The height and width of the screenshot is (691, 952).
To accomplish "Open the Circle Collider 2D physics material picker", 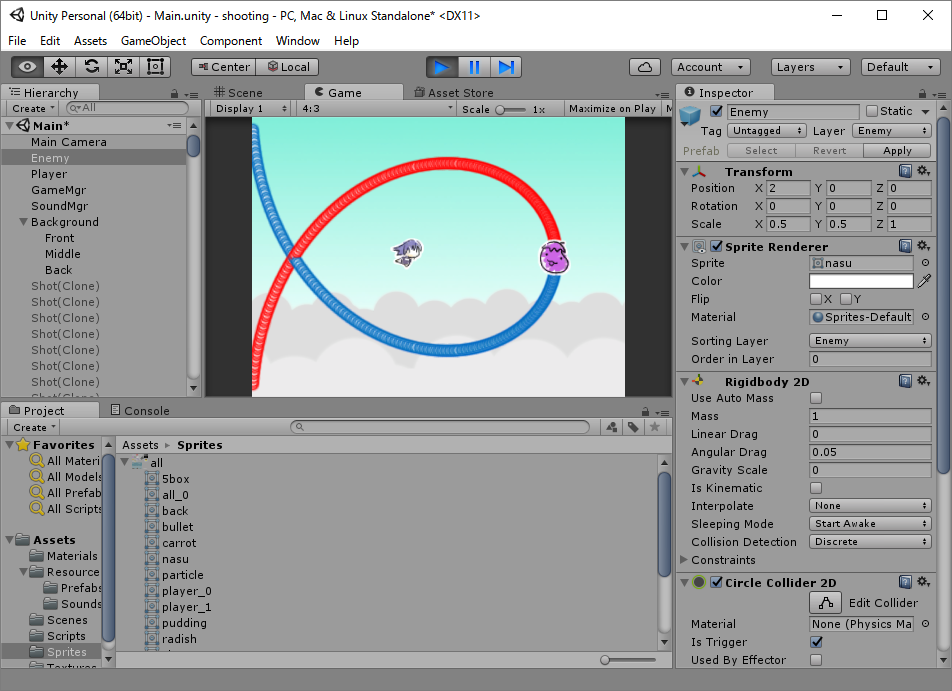I will [925, 624].
